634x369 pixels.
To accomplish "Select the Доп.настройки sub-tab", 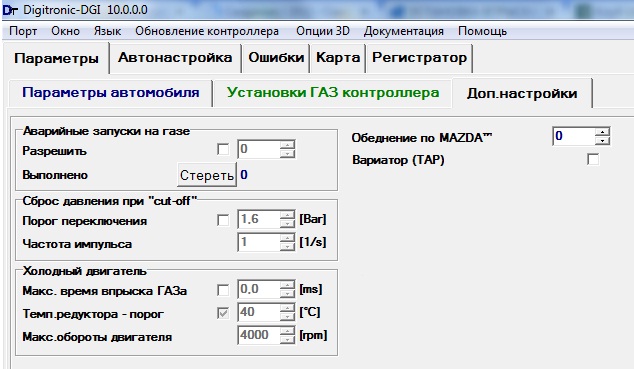I will (x=522, y=93).
